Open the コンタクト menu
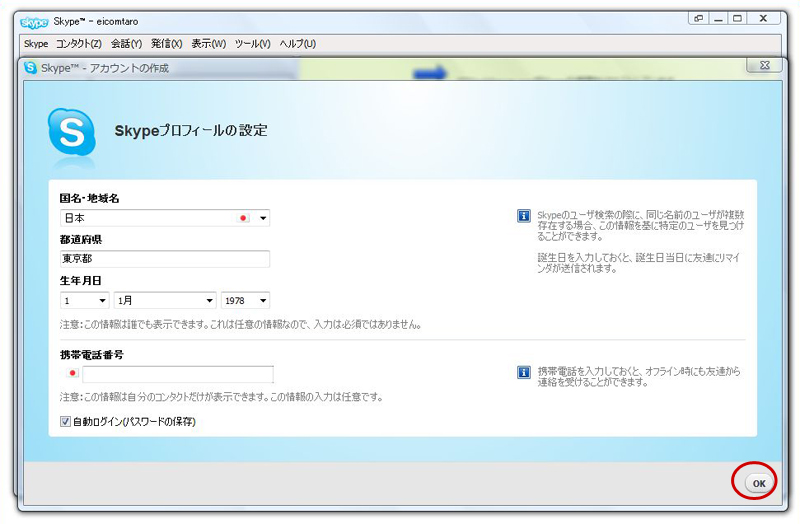The image size is (800, 524). point(79,44)
